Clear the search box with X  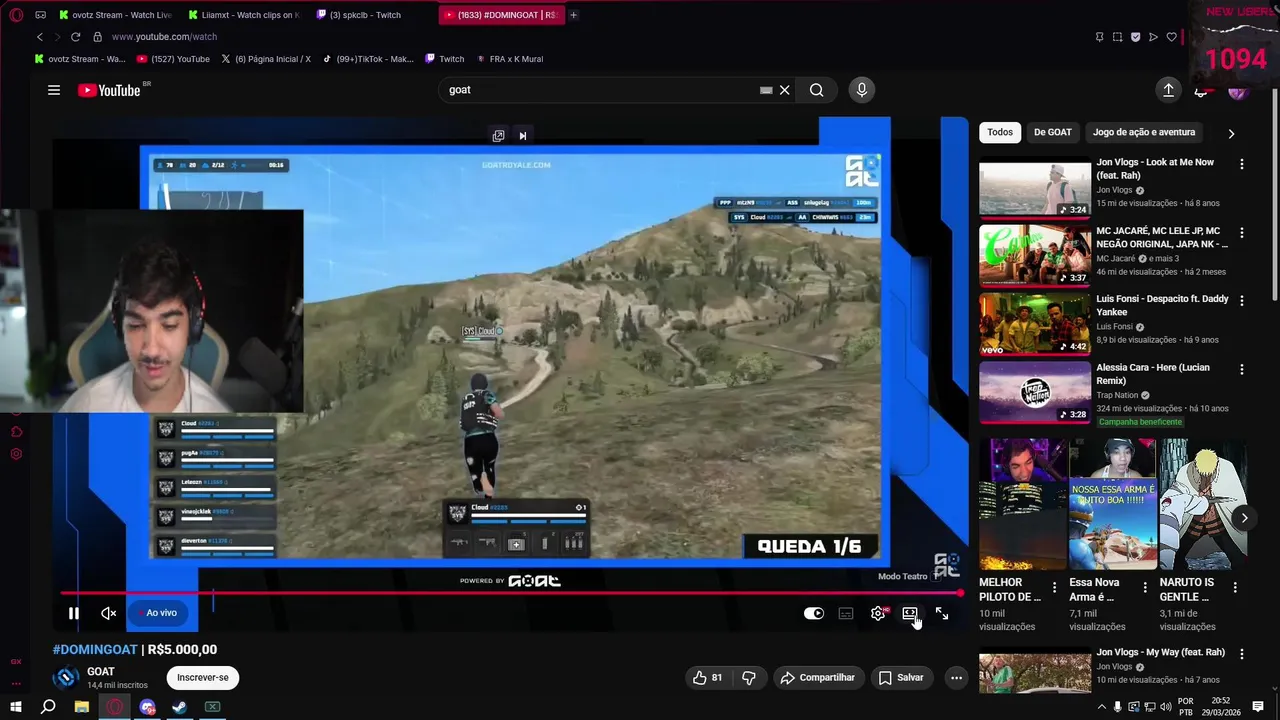pos(785,90)
